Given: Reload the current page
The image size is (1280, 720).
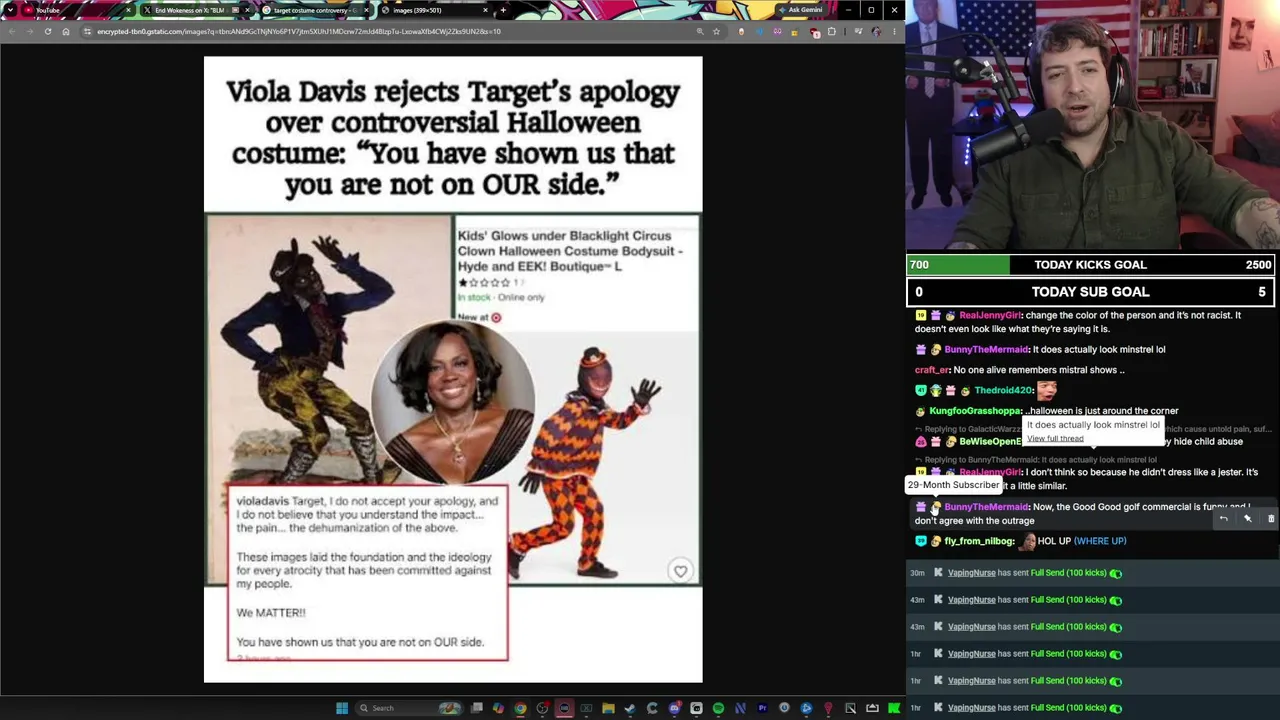Looking at the screenshot, I should [47, 31].
